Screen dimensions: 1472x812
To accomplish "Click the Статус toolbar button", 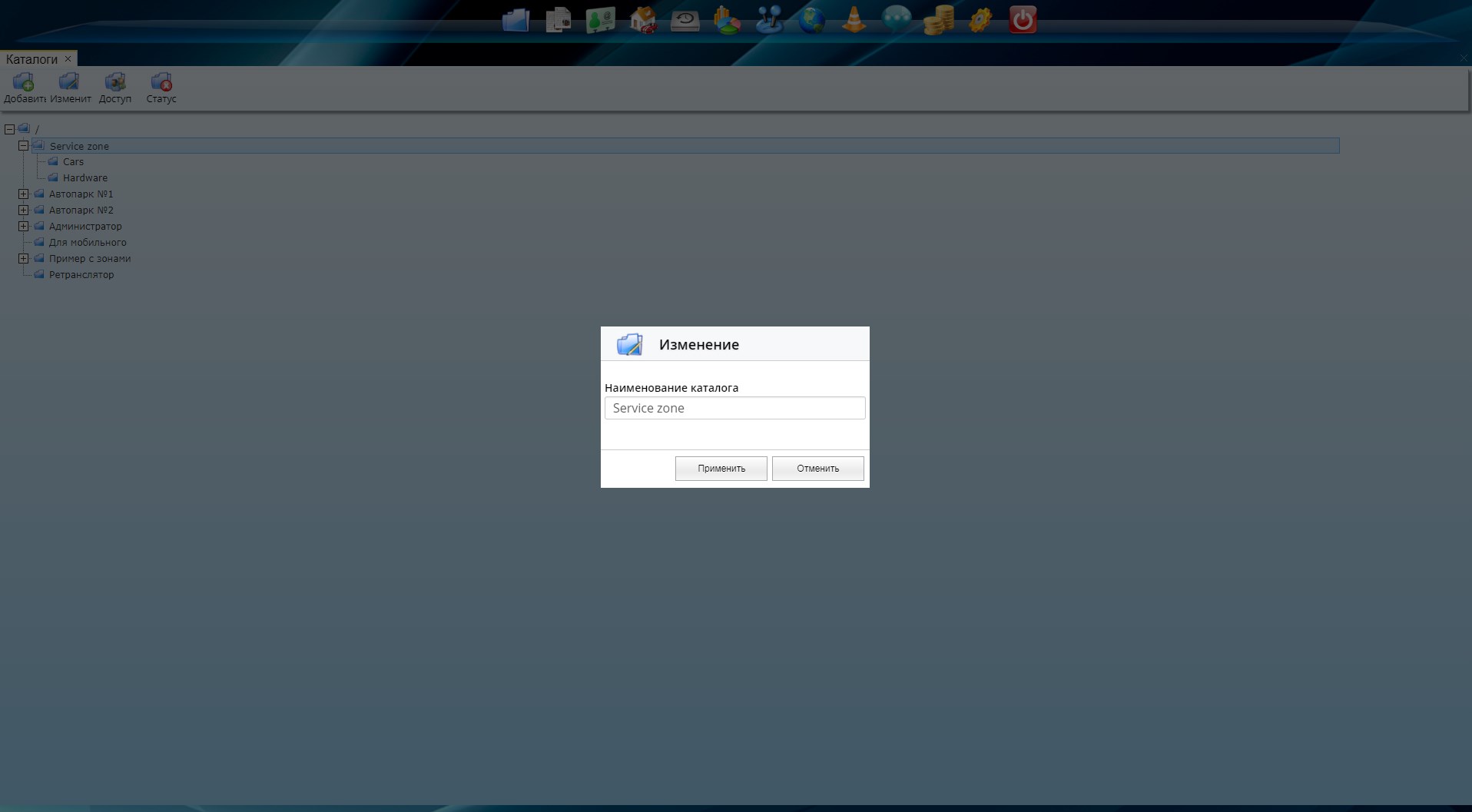I will [x=161, y=87].
